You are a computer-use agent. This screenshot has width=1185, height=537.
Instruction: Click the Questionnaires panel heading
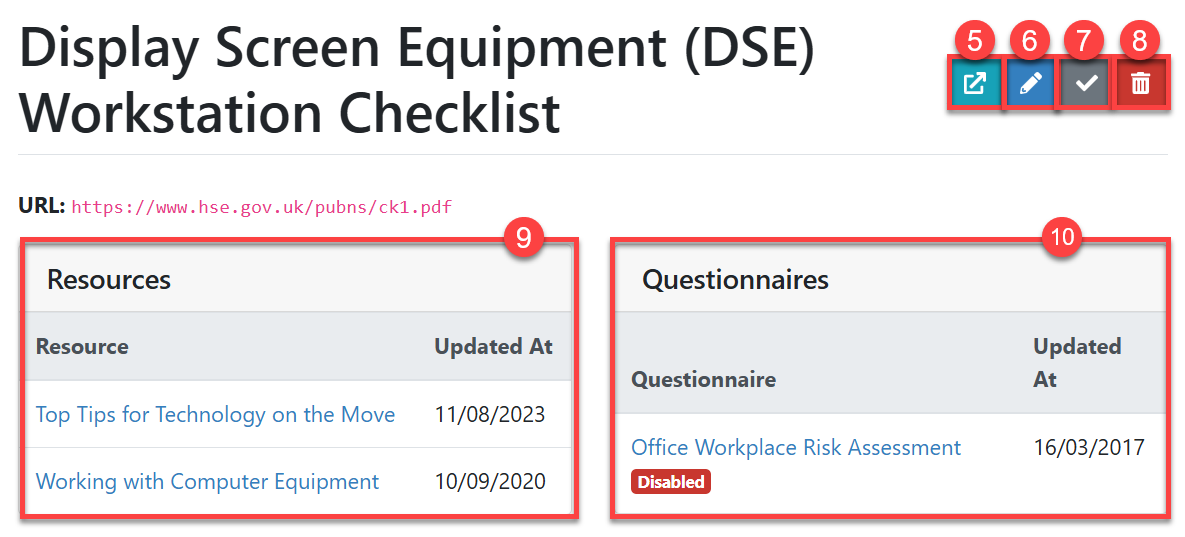coord(735,279)
